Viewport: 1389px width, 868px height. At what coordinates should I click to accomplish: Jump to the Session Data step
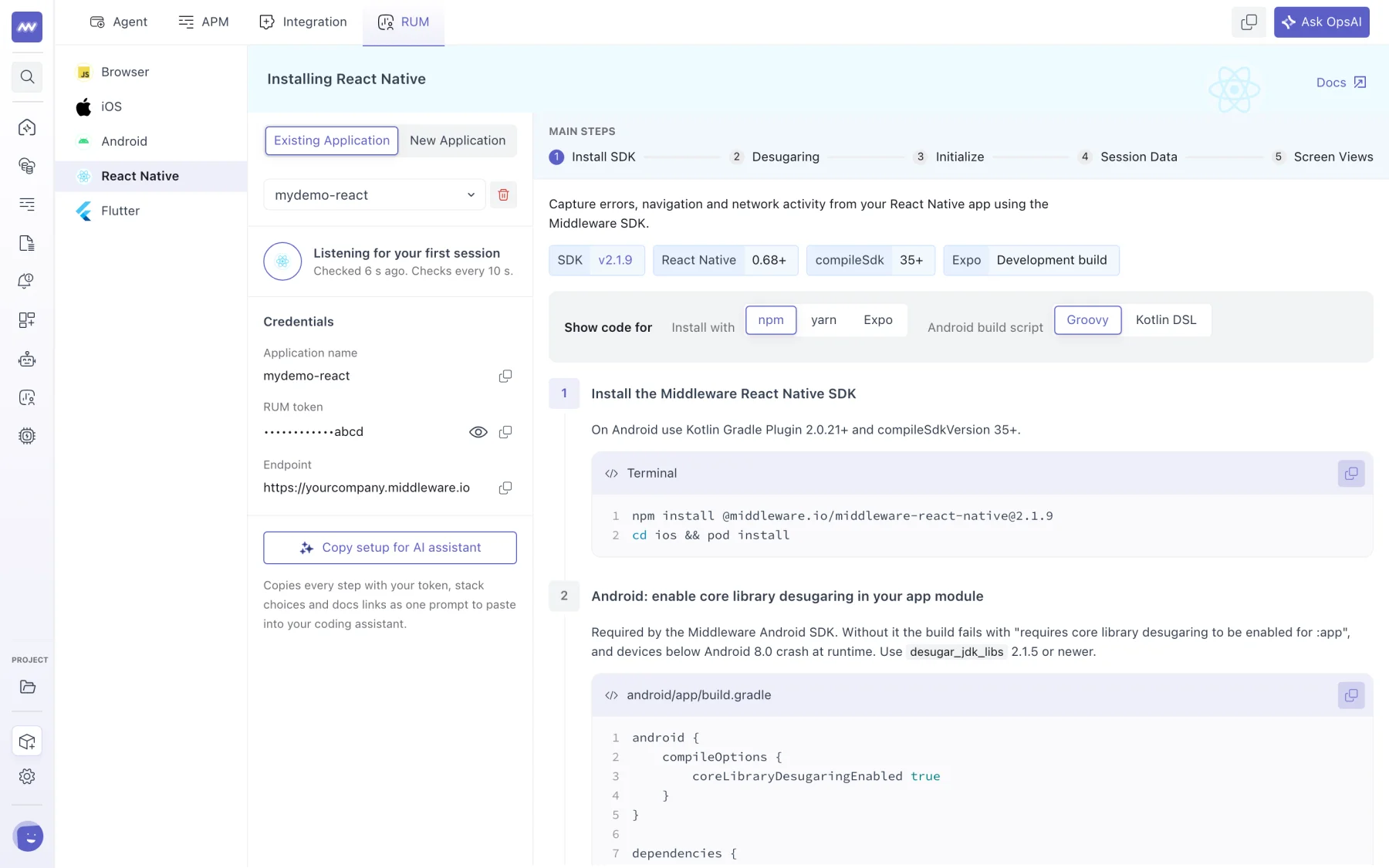tap(1127, 157)
